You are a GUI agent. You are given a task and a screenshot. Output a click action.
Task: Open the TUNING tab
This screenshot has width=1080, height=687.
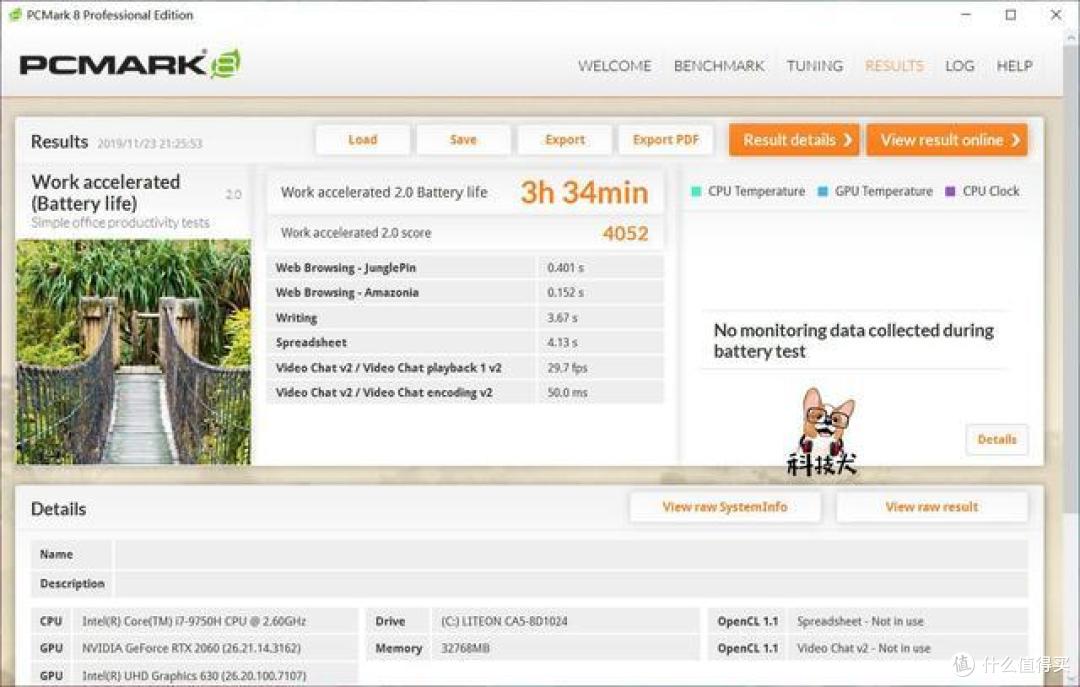(x=815, y=65)
